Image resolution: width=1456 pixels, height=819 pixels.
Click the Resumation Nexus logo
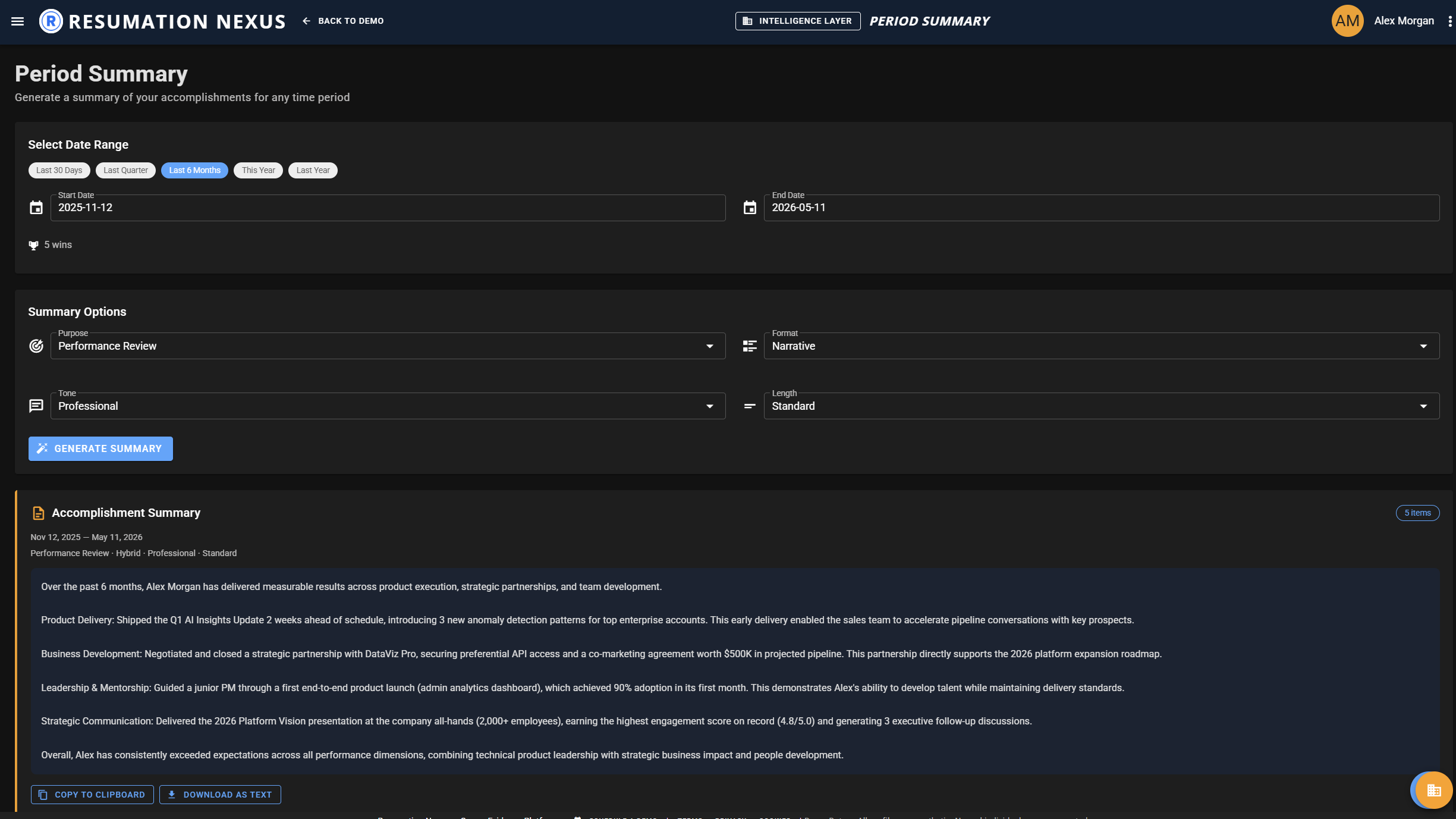click(x=162, y=21)
